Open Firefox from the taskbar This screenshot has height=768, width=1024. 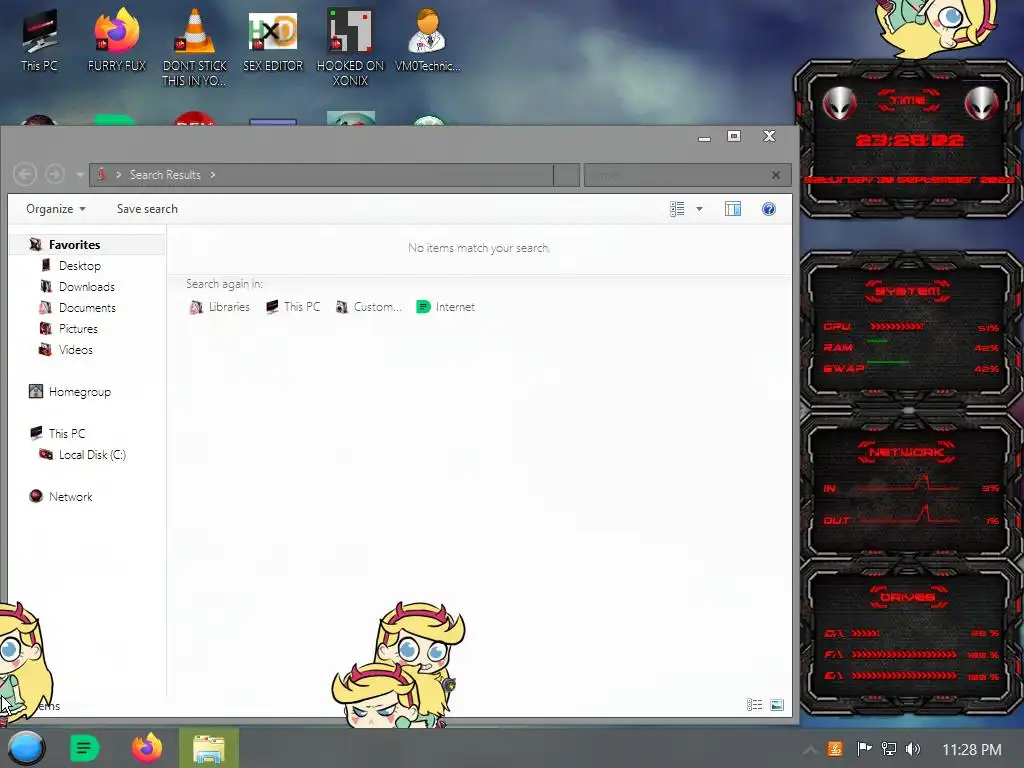point(147,748)
